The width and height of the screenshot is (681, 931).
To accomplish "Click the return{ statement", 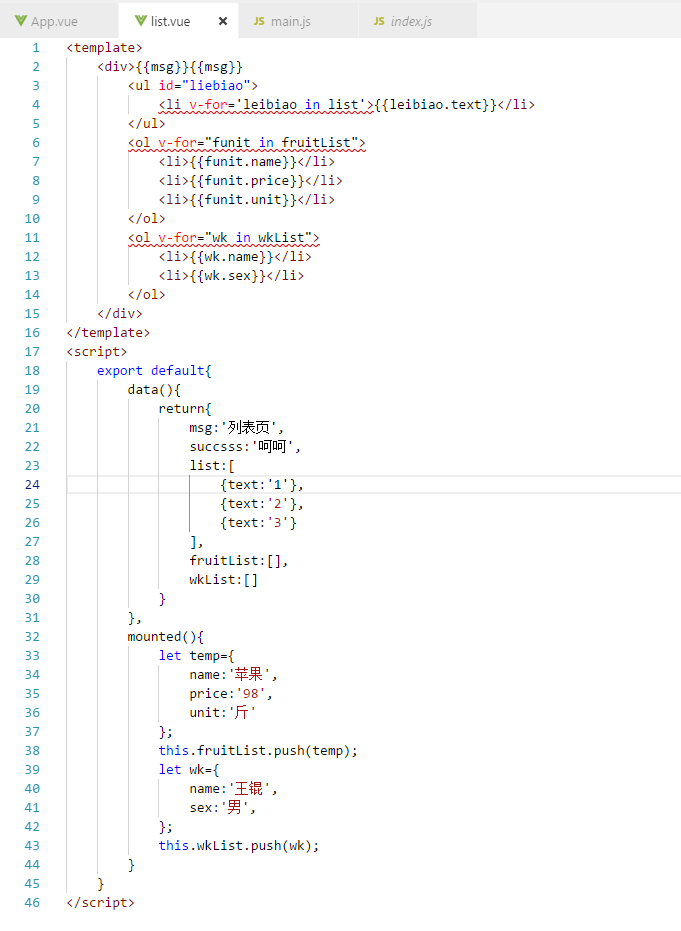I will pos(185,408).
